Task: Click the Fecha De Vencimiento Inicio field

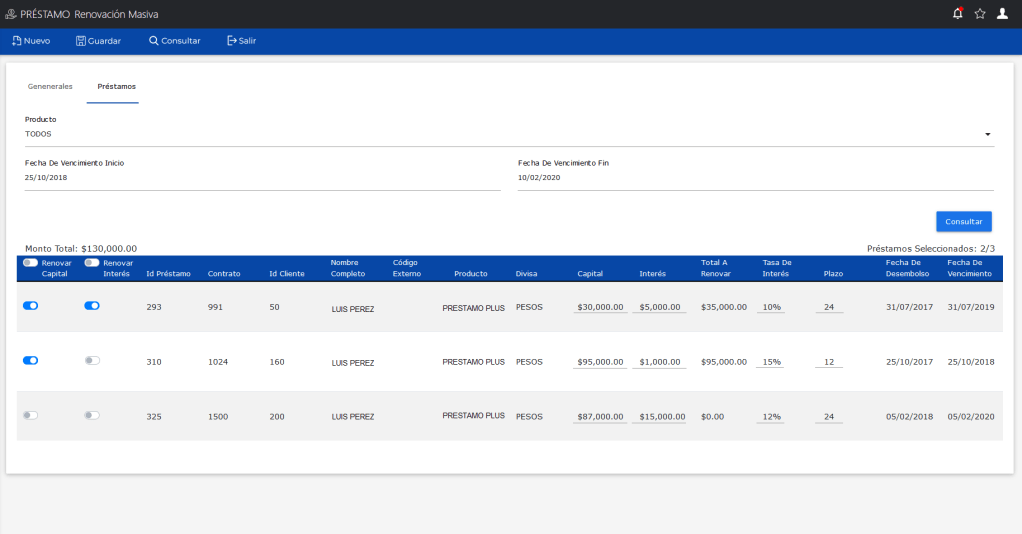Action: pyautogui.click(x=262, y=178)
